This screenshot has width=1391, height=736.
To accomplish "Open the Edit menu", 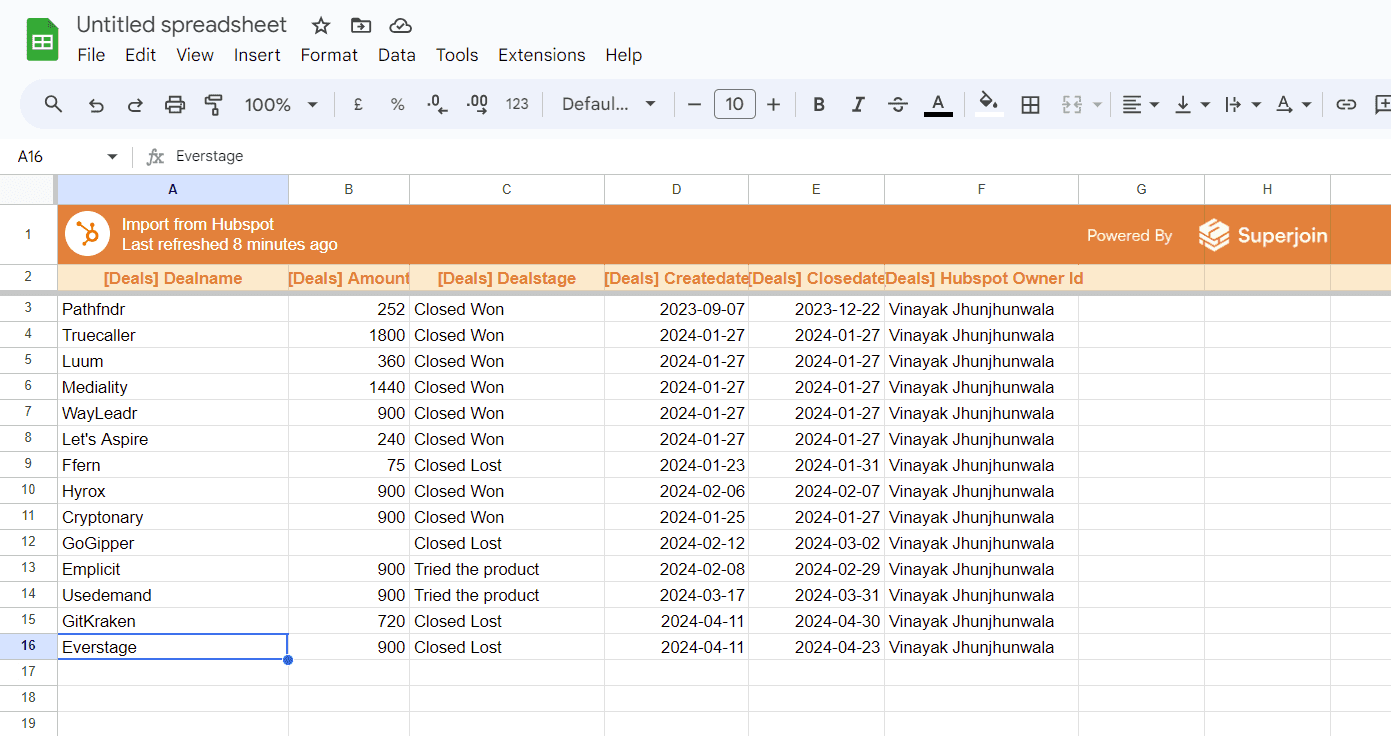I will click(x=140, y=55).
